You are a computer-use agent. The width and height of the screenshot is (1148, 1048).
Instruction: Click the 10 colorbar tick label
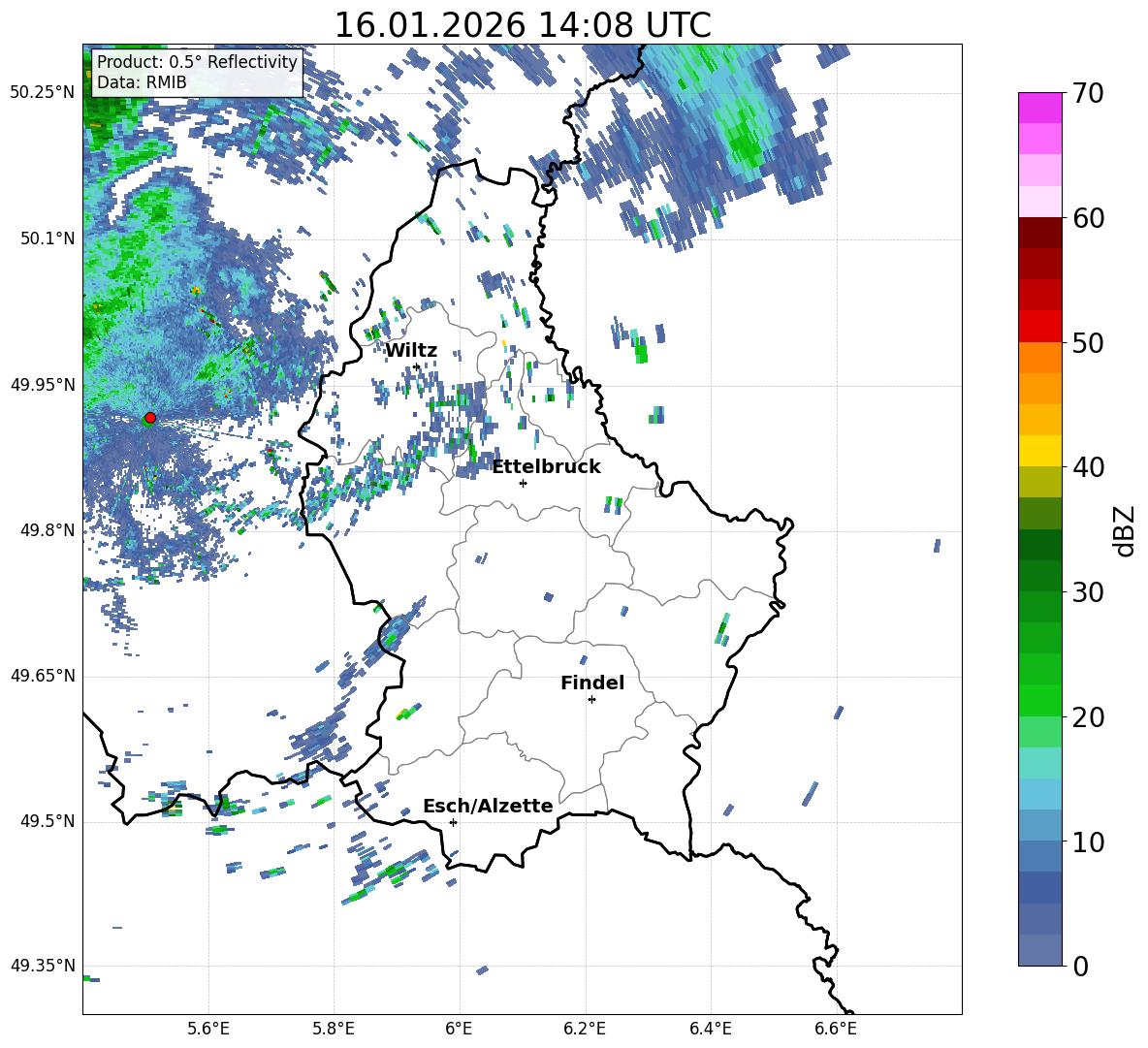pyautogui.click(x=1087, y=842)
